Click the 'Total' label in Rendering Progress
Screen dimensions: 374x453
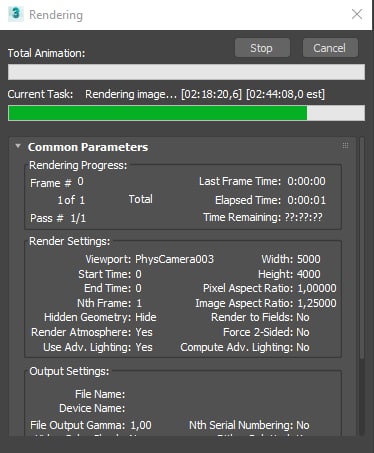tap(141, 199)
